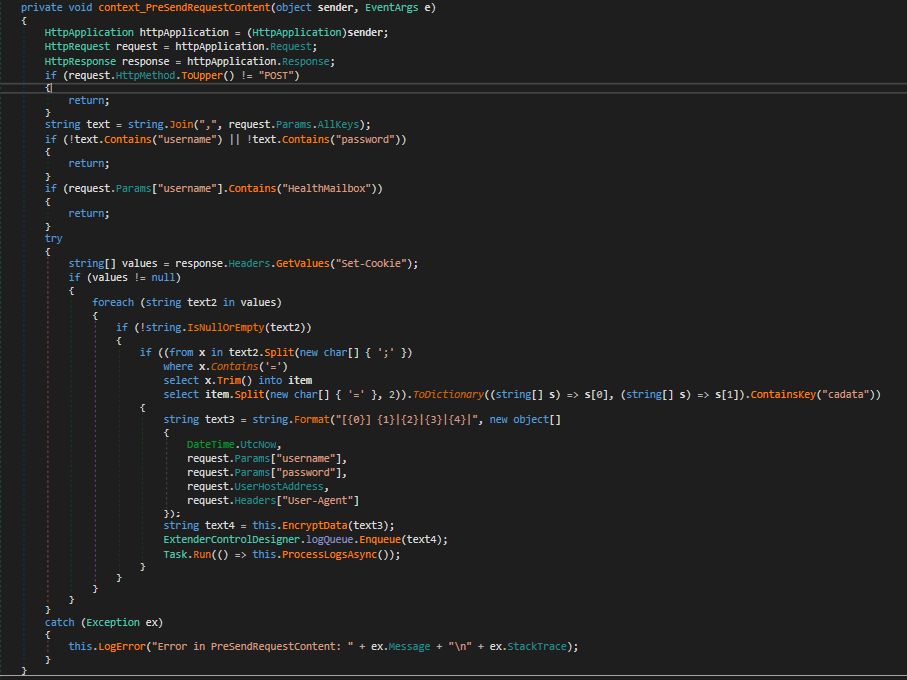This screenshot has width=907, height=680.
Task: Click the UserHostAddress property
Action: (x=279, y=487)
